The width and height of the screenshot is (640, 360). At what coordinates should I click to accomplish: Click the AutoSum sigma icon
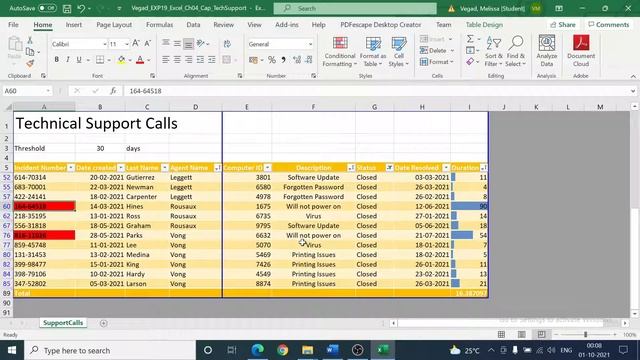pyautogui.click(x=470, y=39)
